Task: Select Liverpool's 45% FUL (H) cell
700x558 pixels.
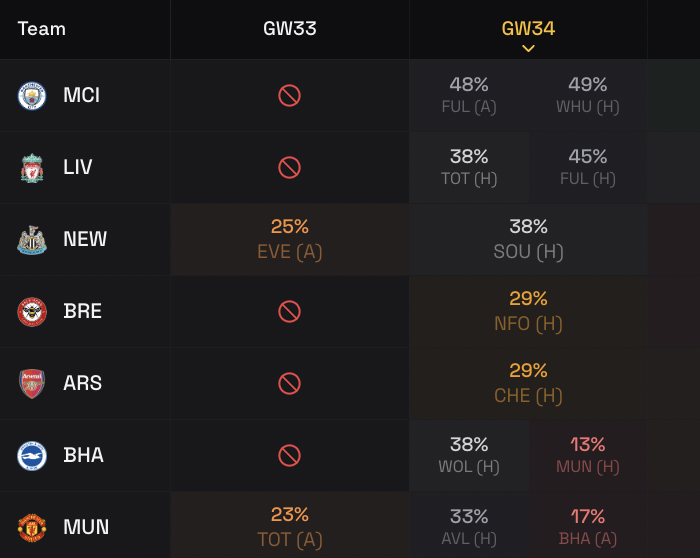Action: pyautogui.click(x=588, y=168)
